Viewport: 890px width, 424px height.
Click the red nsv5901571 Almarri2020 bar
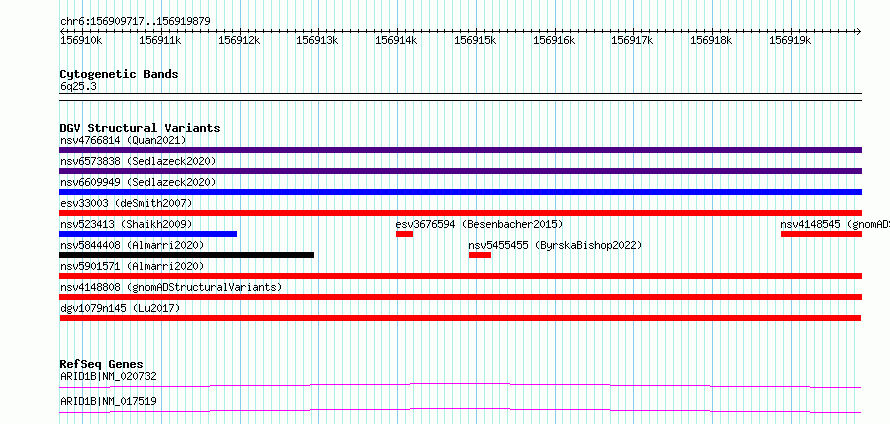460,276
